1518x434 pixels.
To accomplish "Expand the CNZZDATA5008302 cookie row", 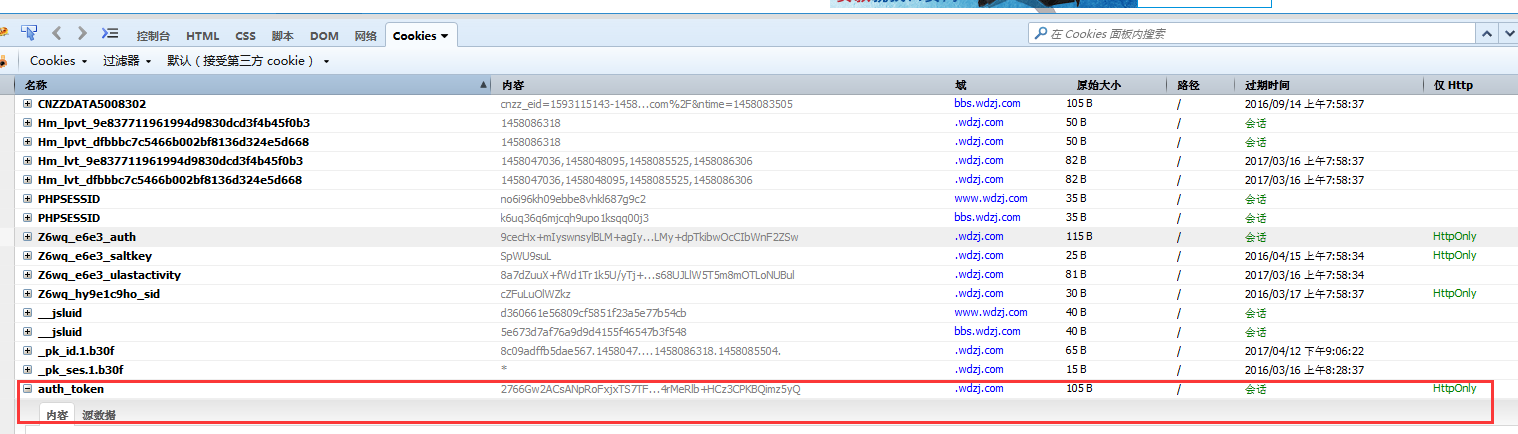I will [28, 104].
